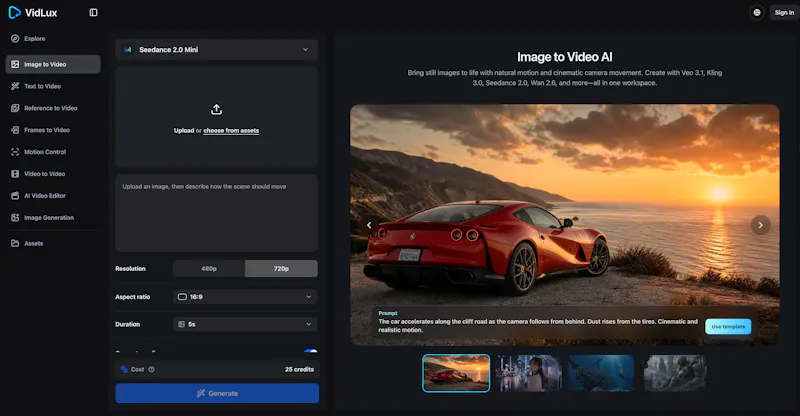Click the showcase Prompt label text
This screenshot has width=800, height=416.
pos(388,313)
